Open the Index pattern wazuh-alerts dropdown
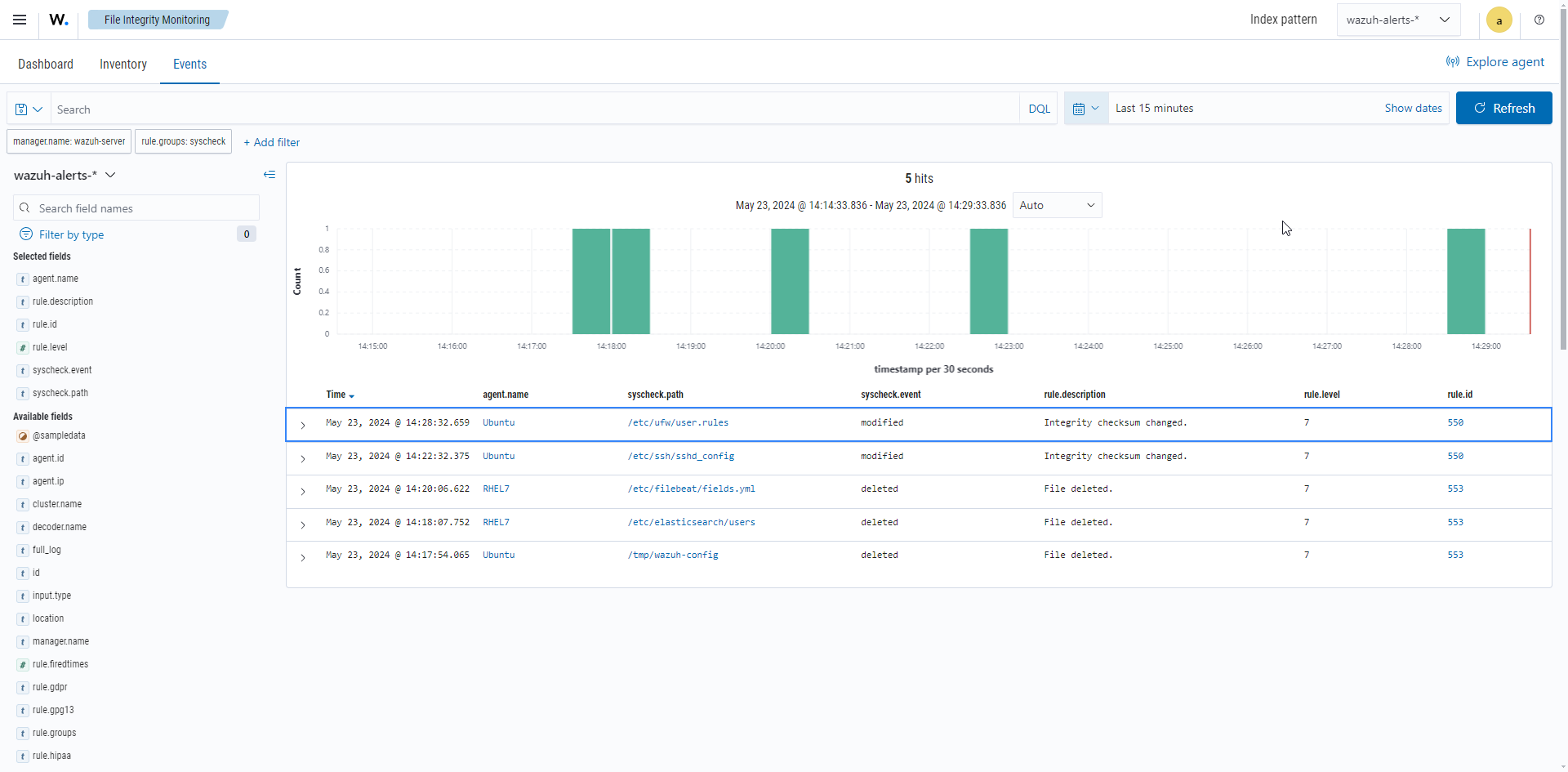 pyautogui.click(x=1397, y=20)
